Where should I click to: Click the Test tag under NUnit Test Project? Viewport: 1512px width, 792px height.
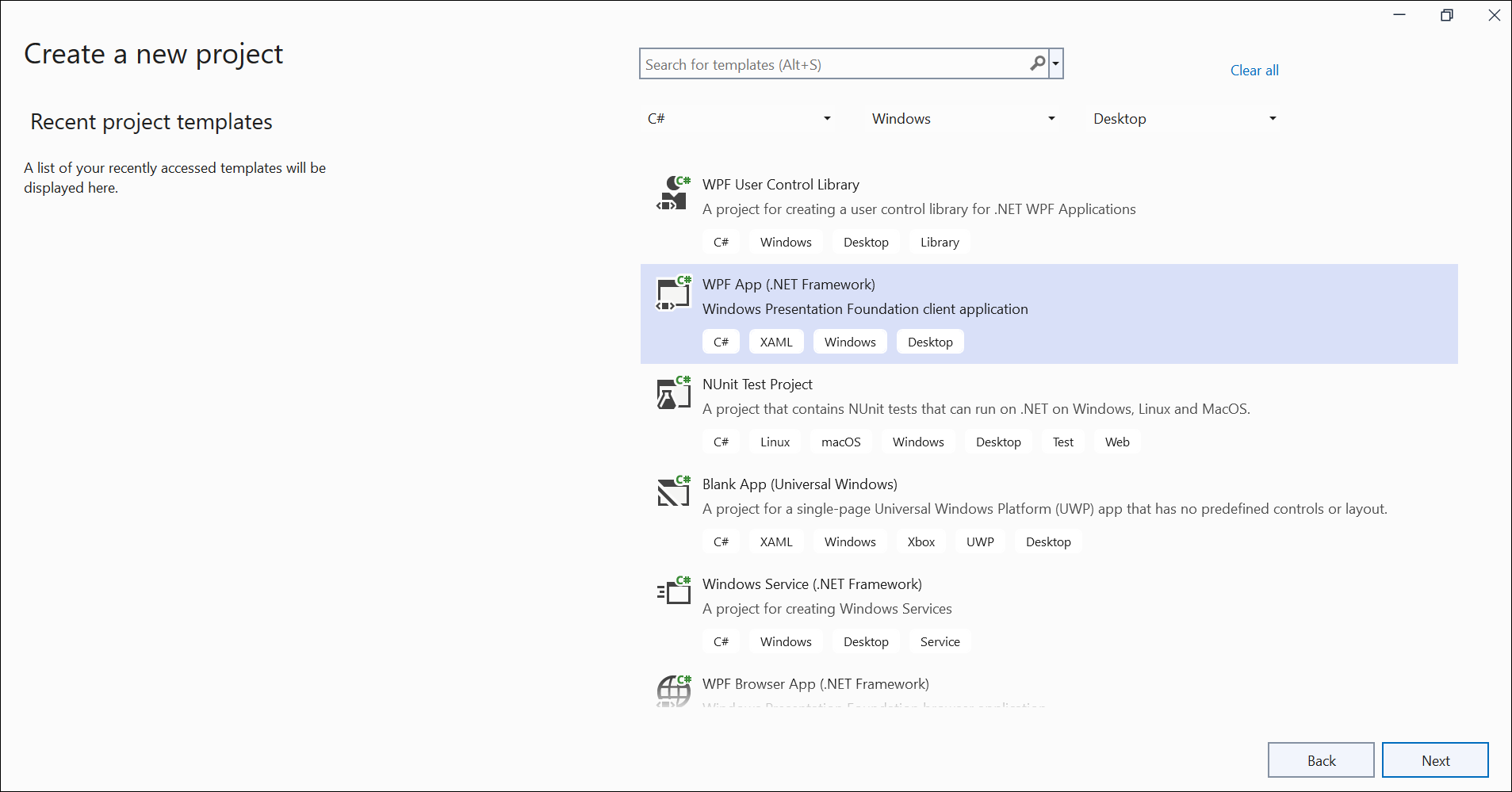(x=1063, y=442)
